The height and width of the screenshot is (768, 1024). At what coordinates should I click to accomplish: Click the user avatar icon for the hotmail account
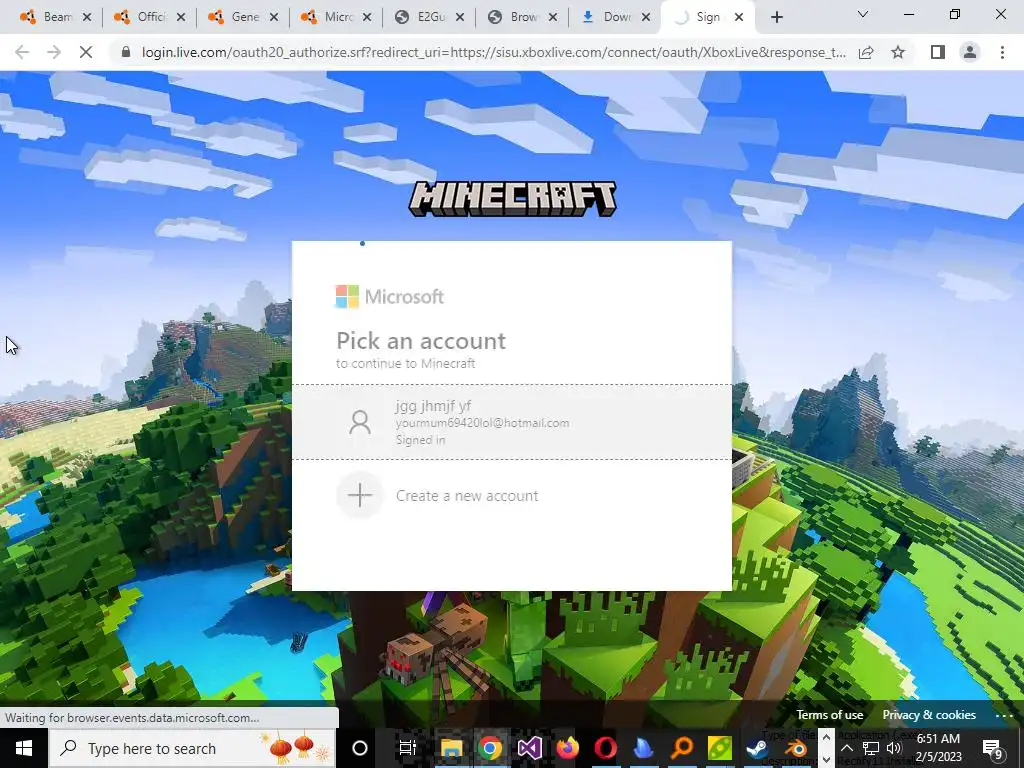pyautogui.click(x=359, y=422)
